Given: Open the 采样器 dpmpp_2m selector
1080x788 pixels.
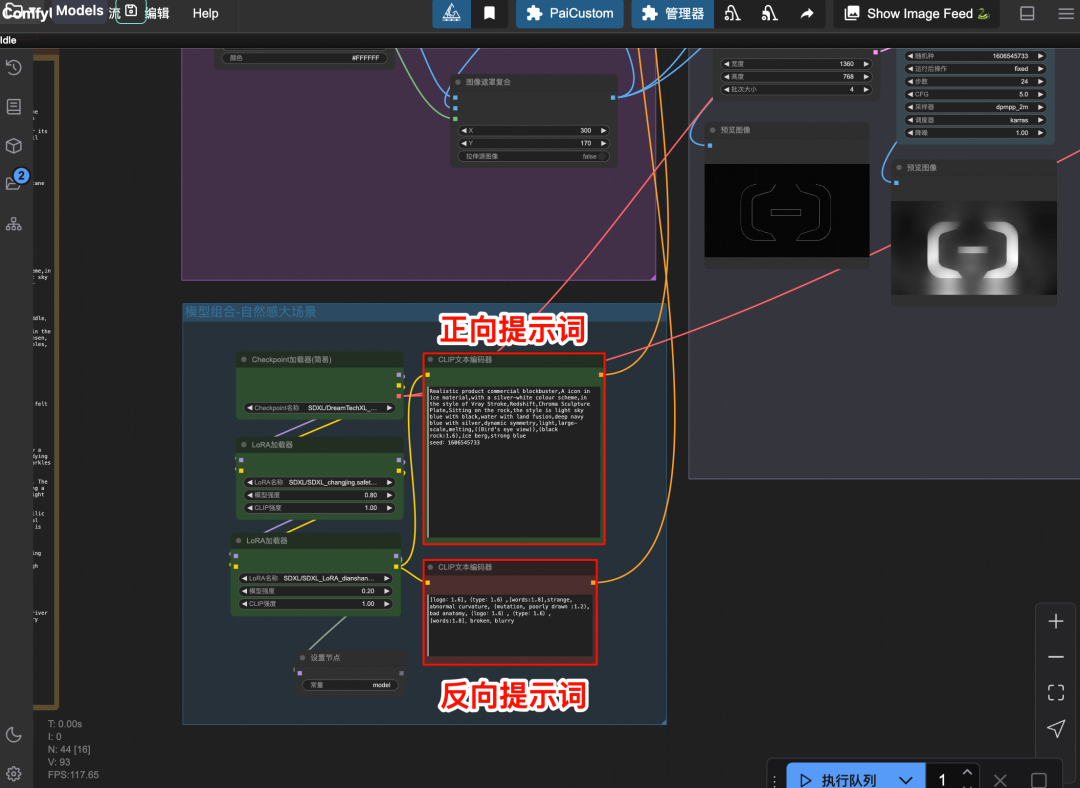Looking at the screenshot, I should click(x=977, y=107).
